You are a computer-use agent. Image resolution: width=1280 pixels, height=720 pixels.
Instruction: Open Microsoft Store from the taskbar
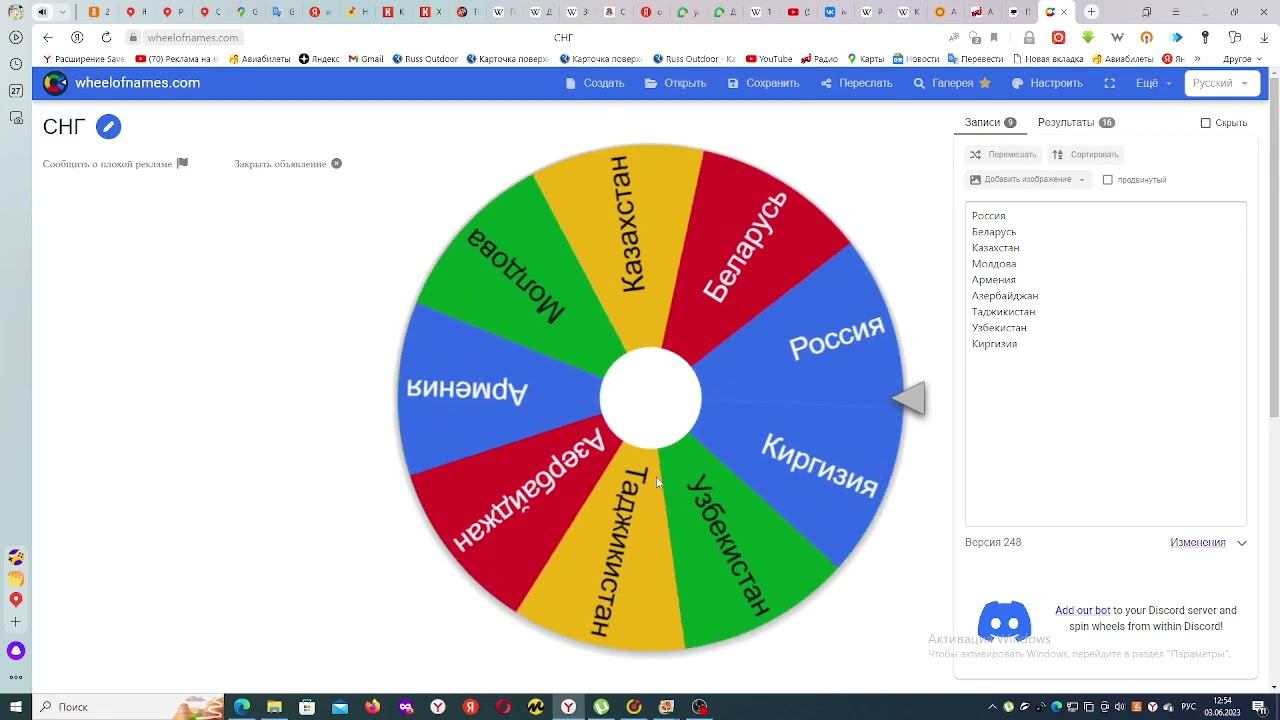(x=307, y=707)
